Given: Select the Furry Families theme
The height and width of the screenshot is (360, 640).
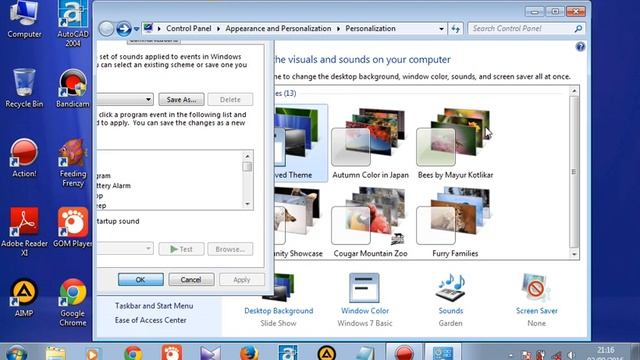Looking at the screenshot, I should pyautogui.click(x=455, y=222).
